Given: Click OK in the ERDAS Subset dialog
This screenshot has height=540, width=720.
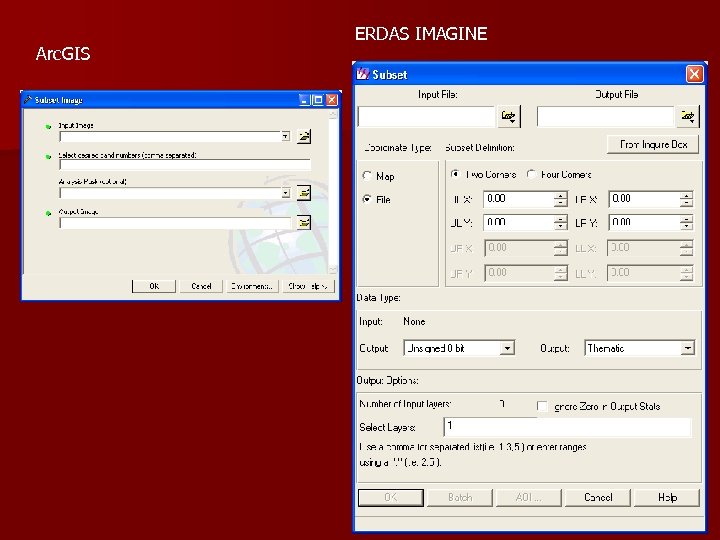Looking at the screenshot, I should click(391, 498).
